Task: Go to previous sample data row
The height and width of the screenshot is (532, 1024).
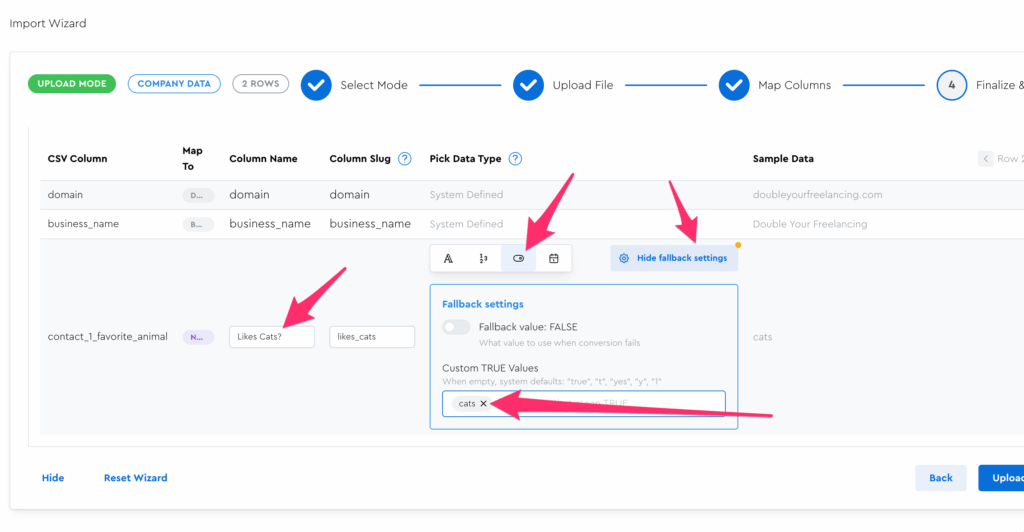Action: (x=986, y=159)
